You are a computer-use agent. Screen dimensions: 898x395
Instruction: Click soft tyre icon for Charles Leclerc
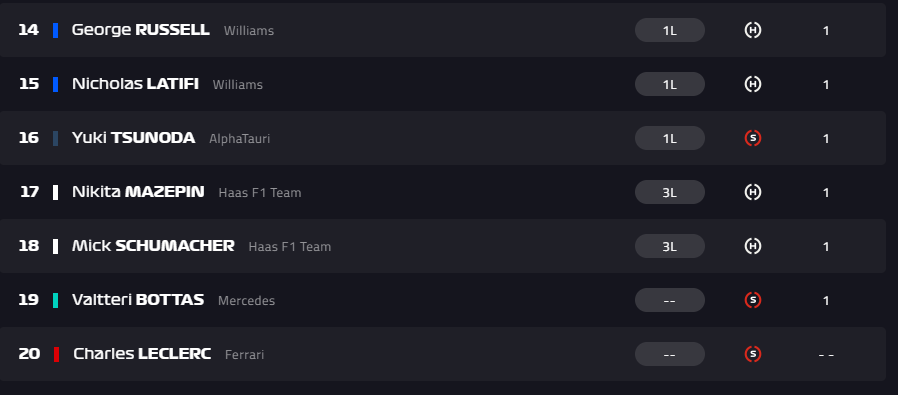point(753,354)
